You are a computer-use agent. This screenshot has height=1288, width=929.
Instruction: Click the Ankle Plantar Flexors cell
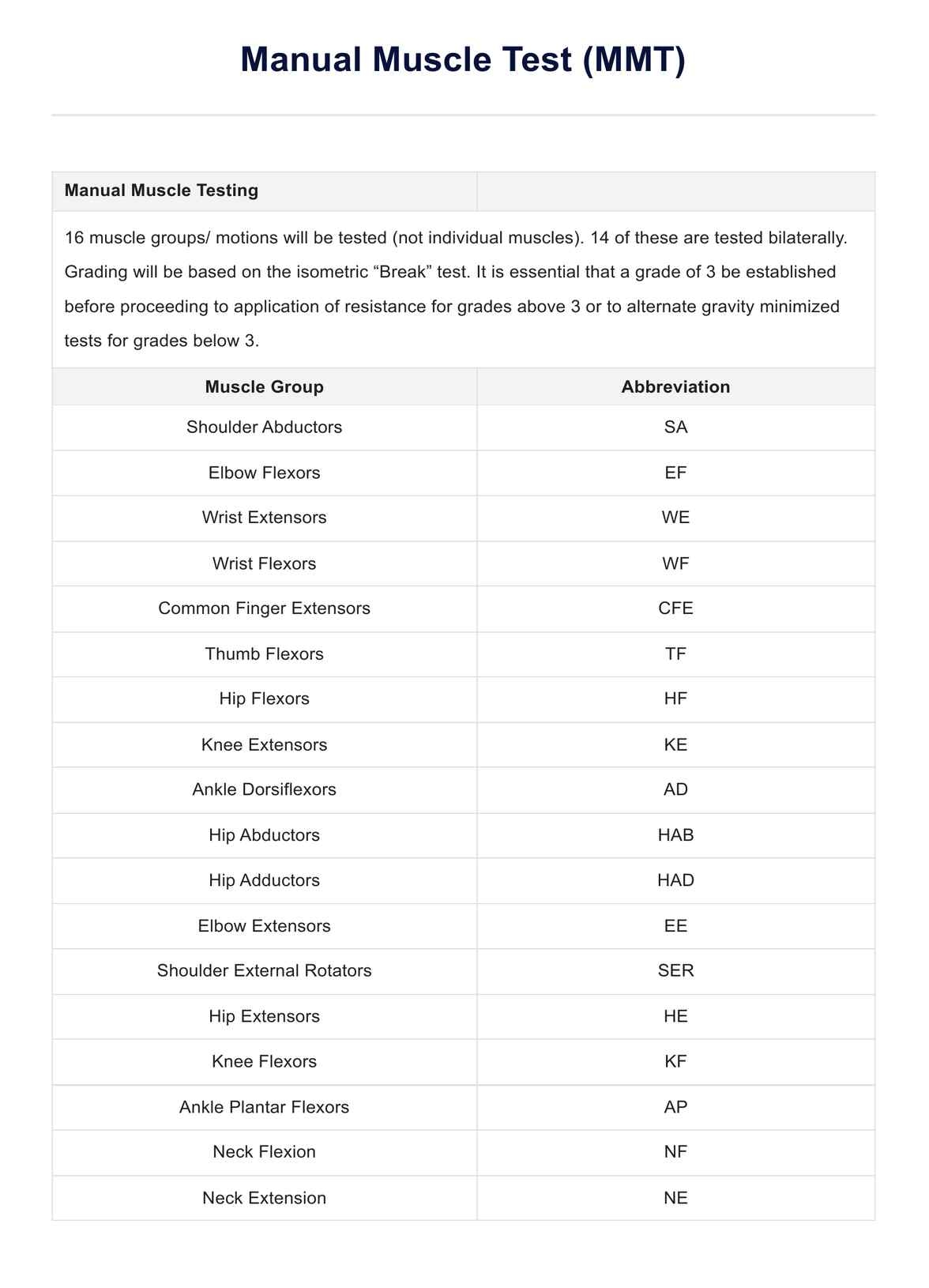coord(264,1107)
